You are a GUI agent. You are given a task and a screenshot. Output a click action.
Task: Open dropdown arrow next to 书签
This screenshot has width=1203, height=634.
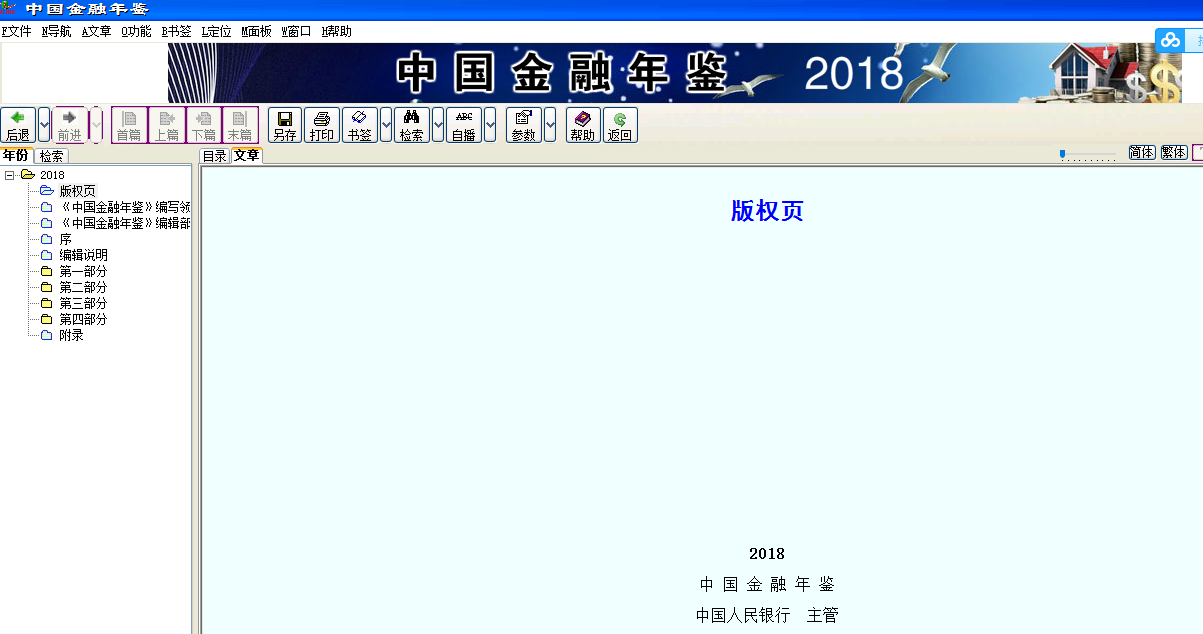[x=386, y=125]
